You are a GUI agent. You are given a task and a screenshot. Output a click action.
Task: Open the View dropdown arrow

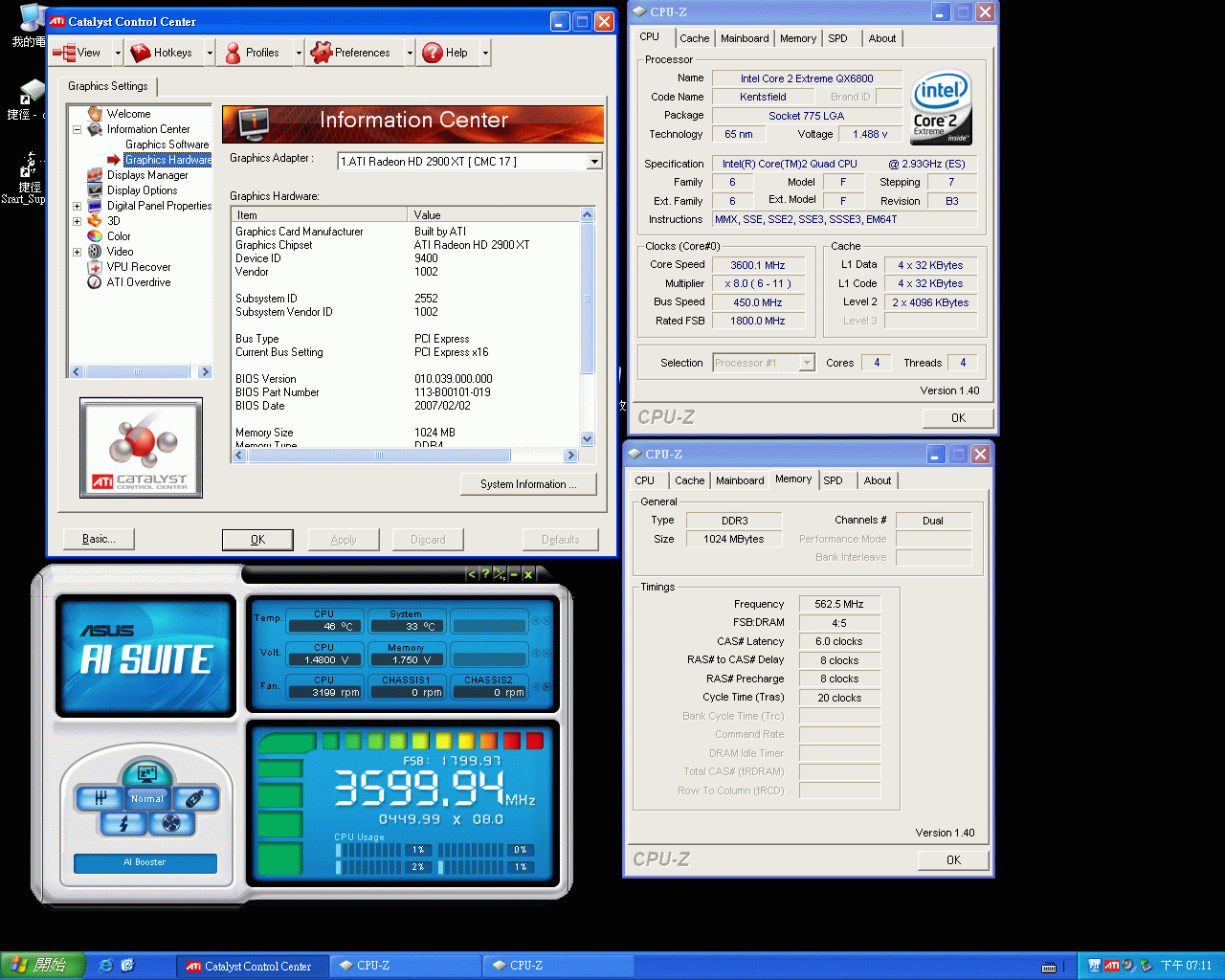point(116,53)
